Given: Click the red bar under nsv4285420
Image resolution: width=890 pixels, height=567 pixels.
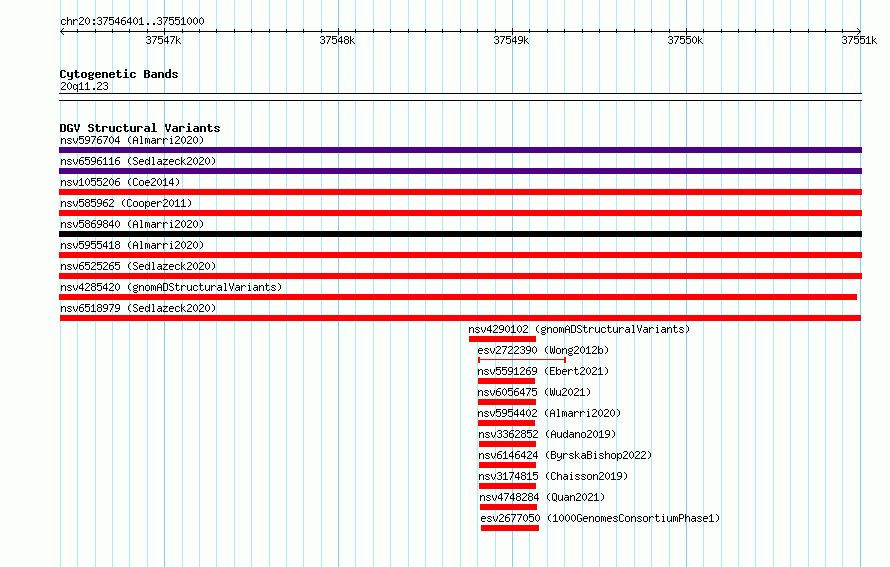Looking at the screenshot, I should click(x=458, y=297).
